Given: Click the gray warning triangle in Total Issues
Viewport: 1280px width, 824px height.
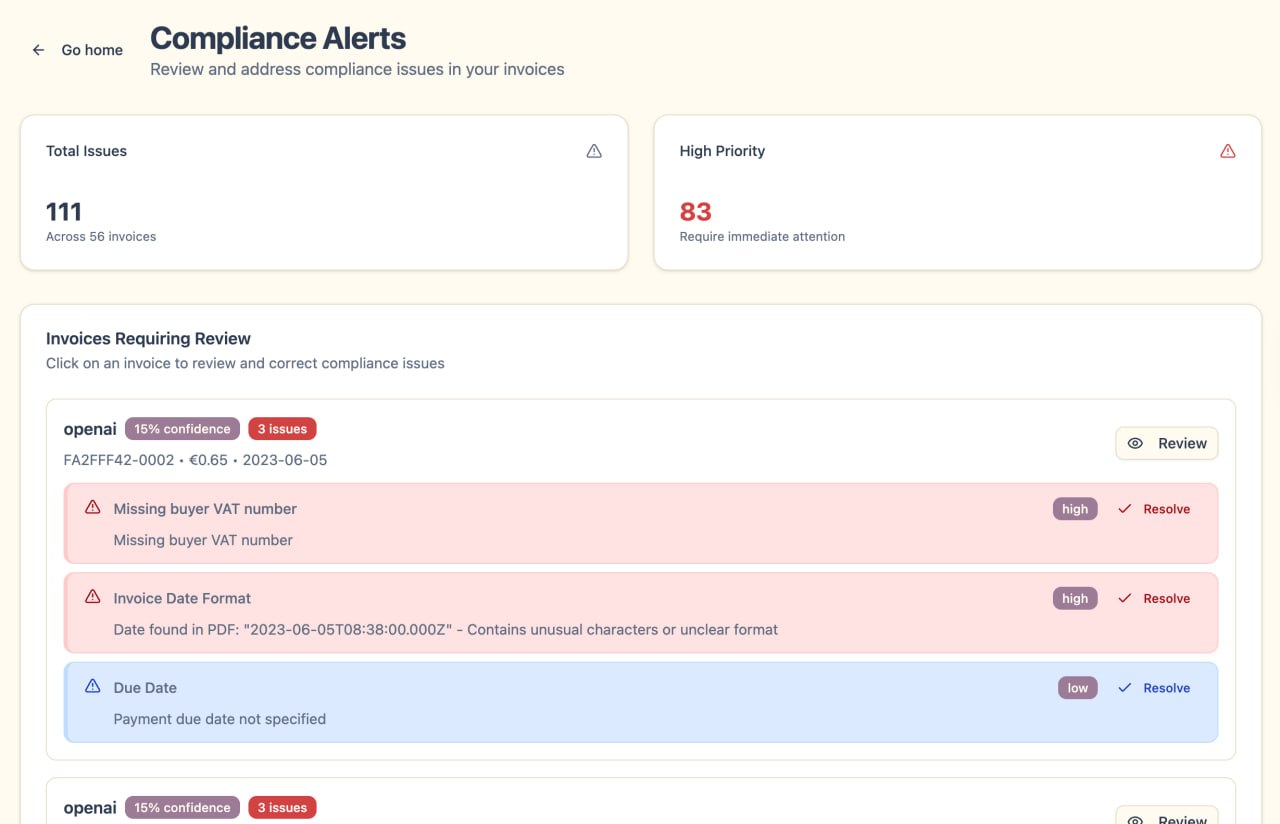Looking at the screenshot, I should coord(594,151).
